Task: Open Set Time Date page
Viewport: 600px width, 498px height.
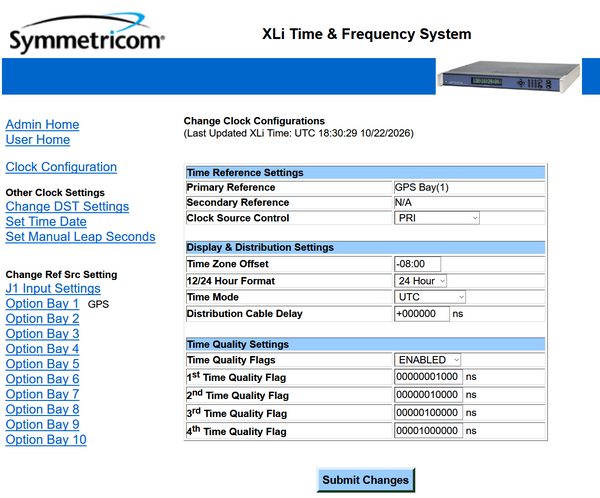Action: tap(46, 222)
